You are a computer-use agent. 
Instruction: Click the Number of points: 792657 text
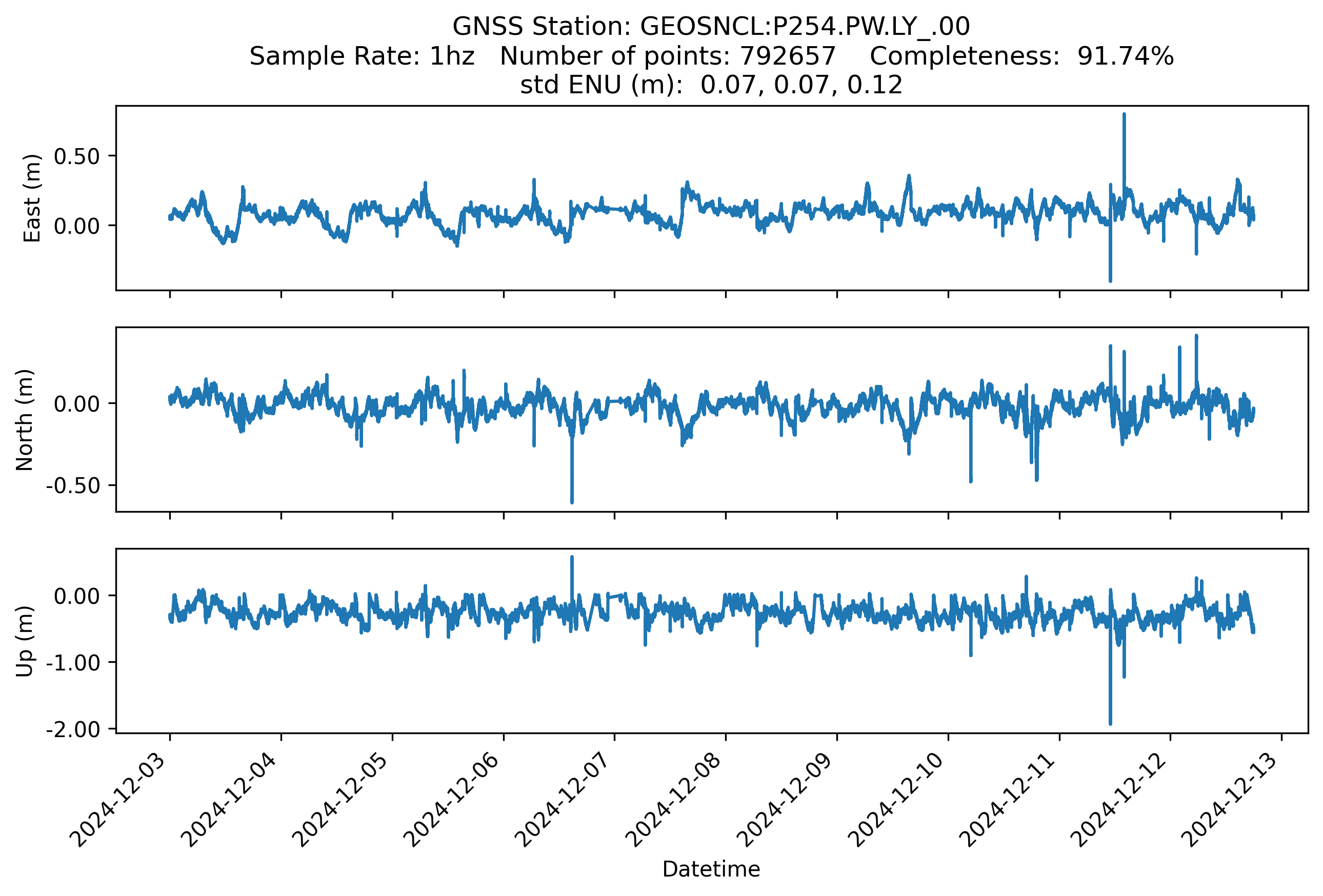coord(667,56)
